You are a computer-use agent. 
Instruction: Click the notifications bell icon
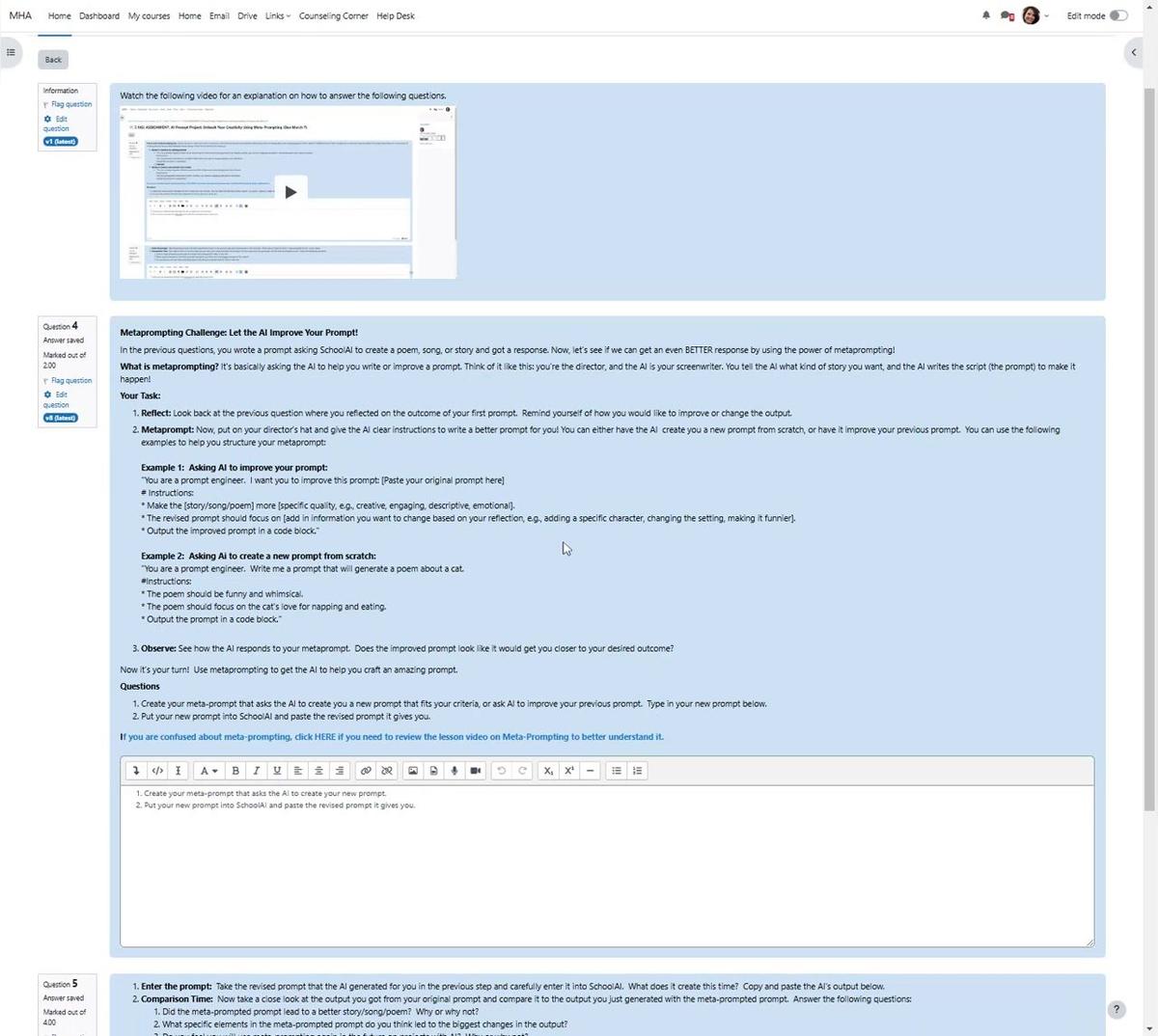coord(985,15)
